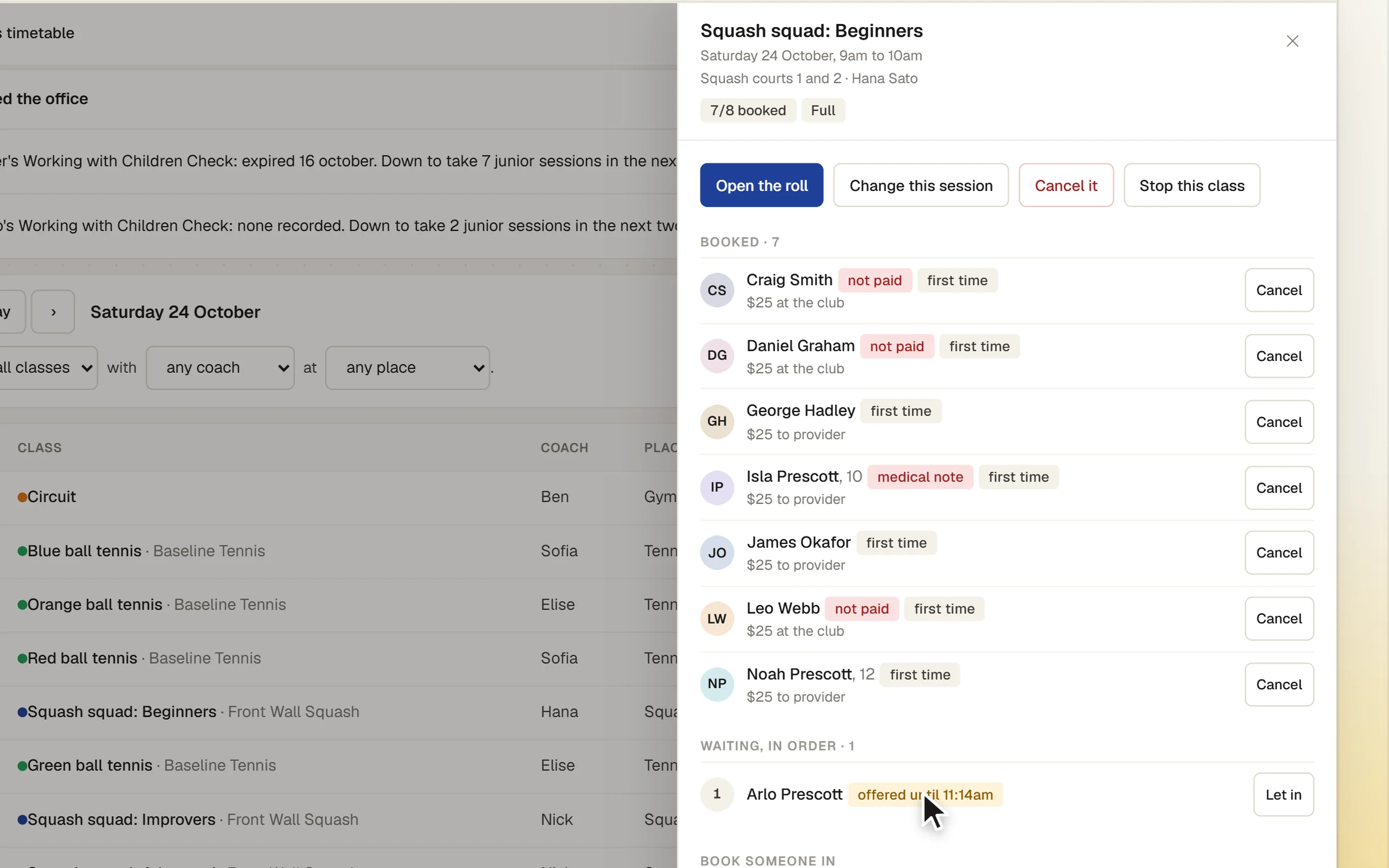Cancel George Hadley's booking
The width and height of the screenshot is (1389, 868).
click(x=1279, y=422)
